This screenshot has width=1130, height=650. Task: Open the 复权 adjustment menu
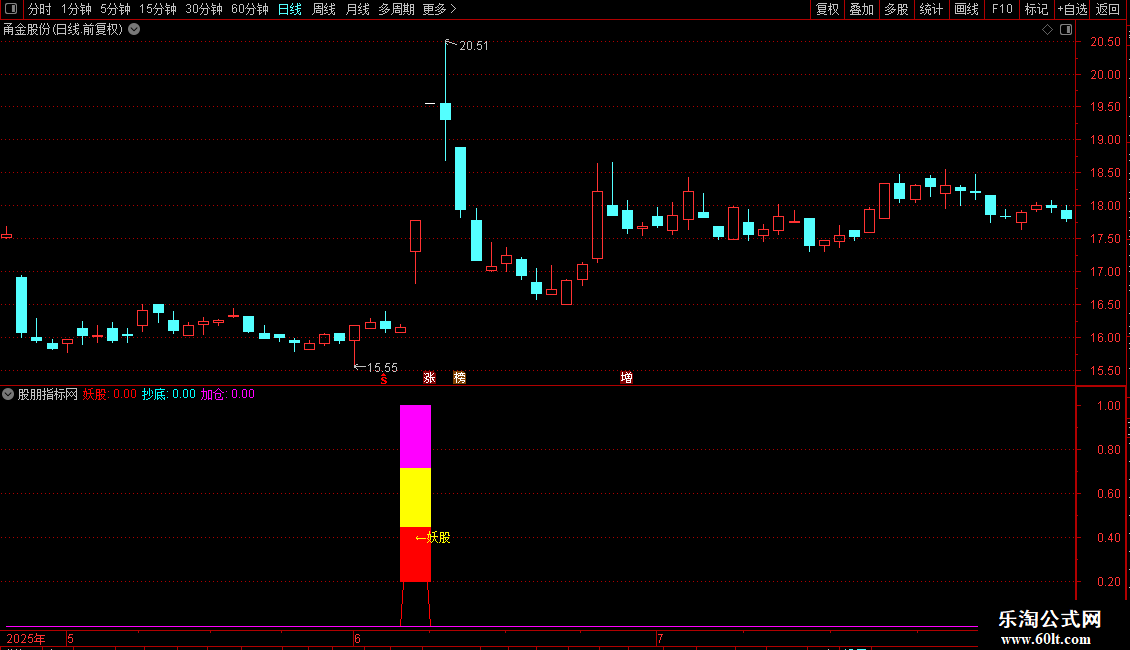(x=827, y=9)
